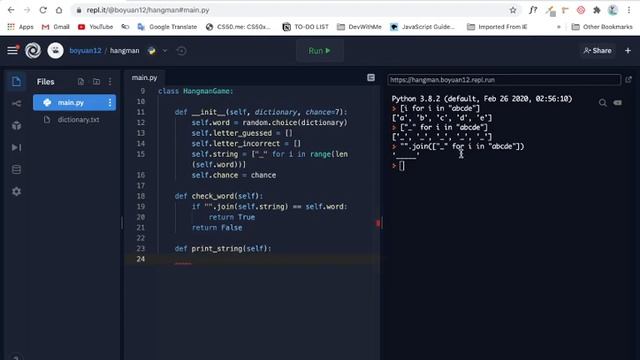Select the class HangmanGame line

click(196, 91)
